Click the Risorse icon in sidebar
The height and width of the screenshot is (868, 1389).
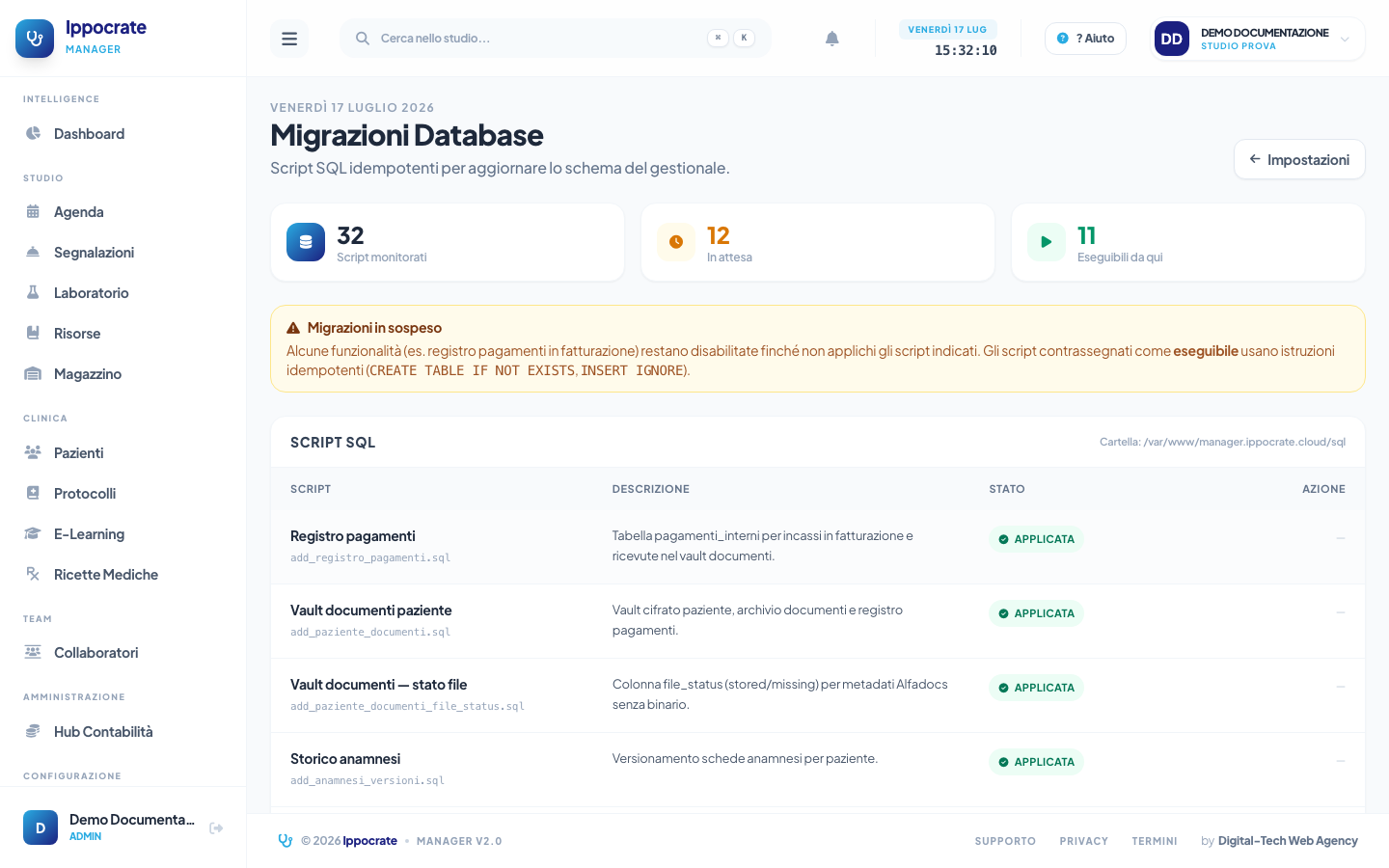click(33, 333)
